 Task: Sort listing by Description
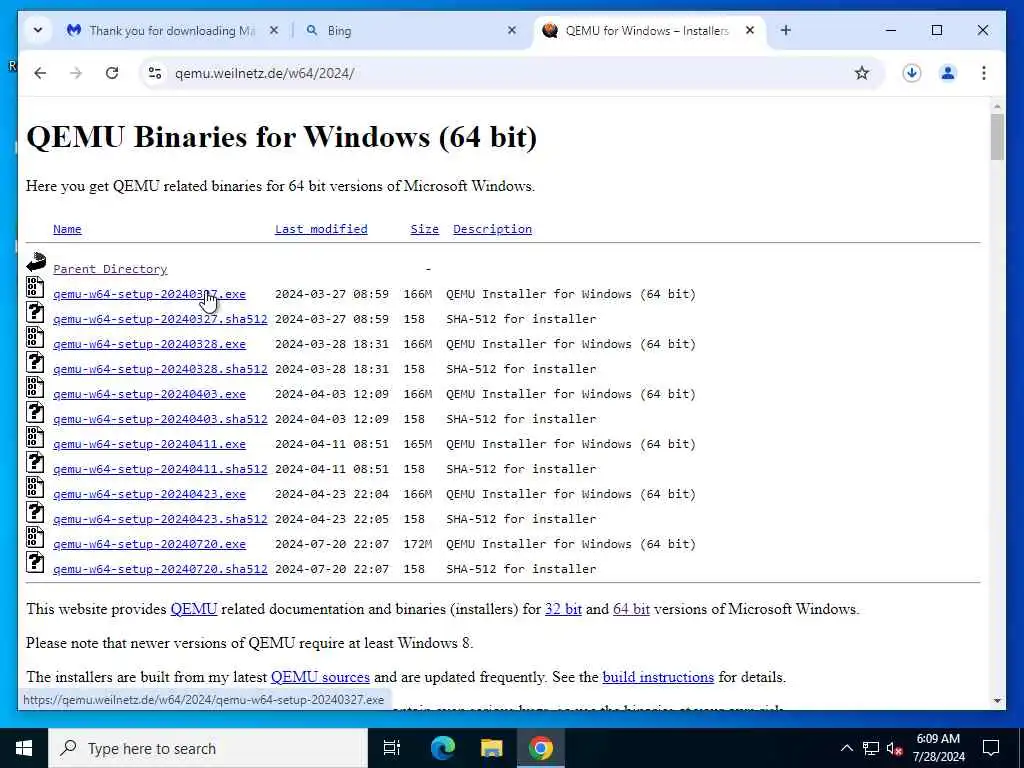pyautogui.click(x=492, y=229)
